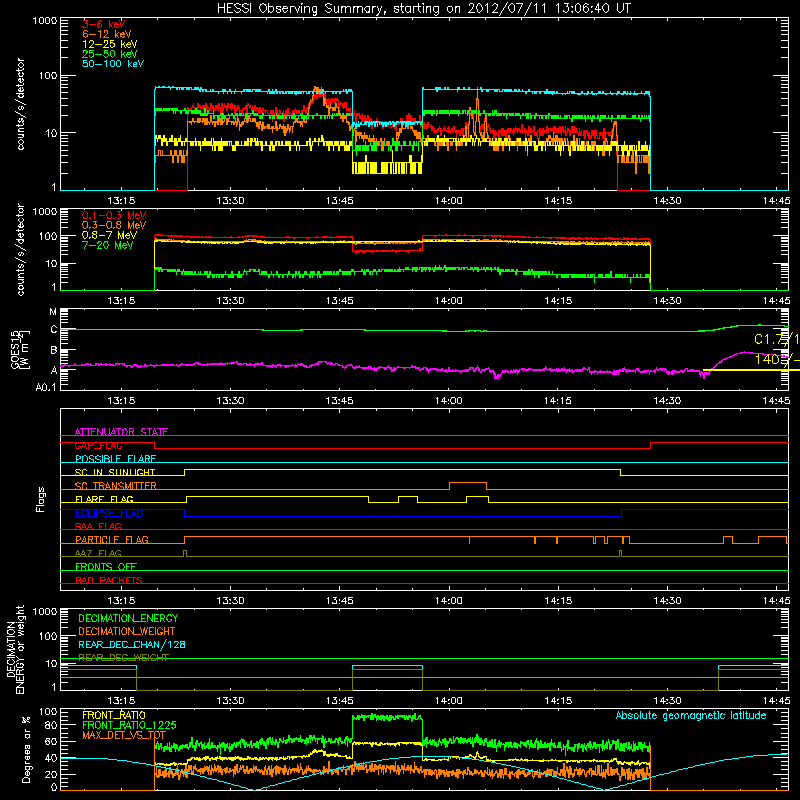This screenshot has width=800, height=800.
Task: Select the MAX_DET_VS_TOT legend label
Action: pos(124,736)
